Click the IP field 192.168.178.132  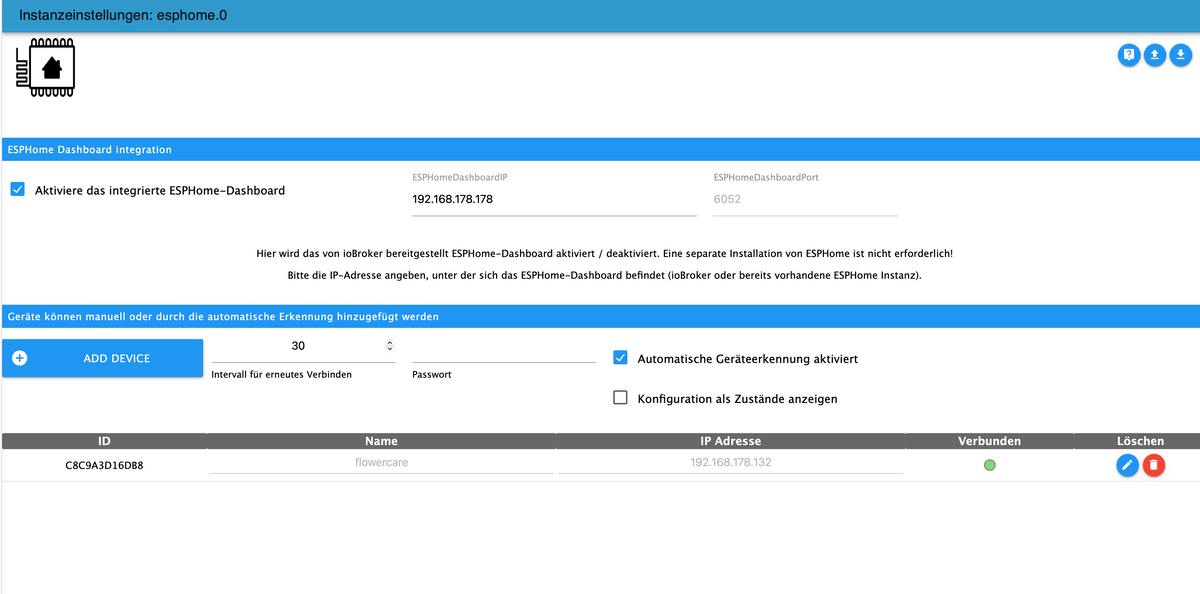click(x=731, y=463)
